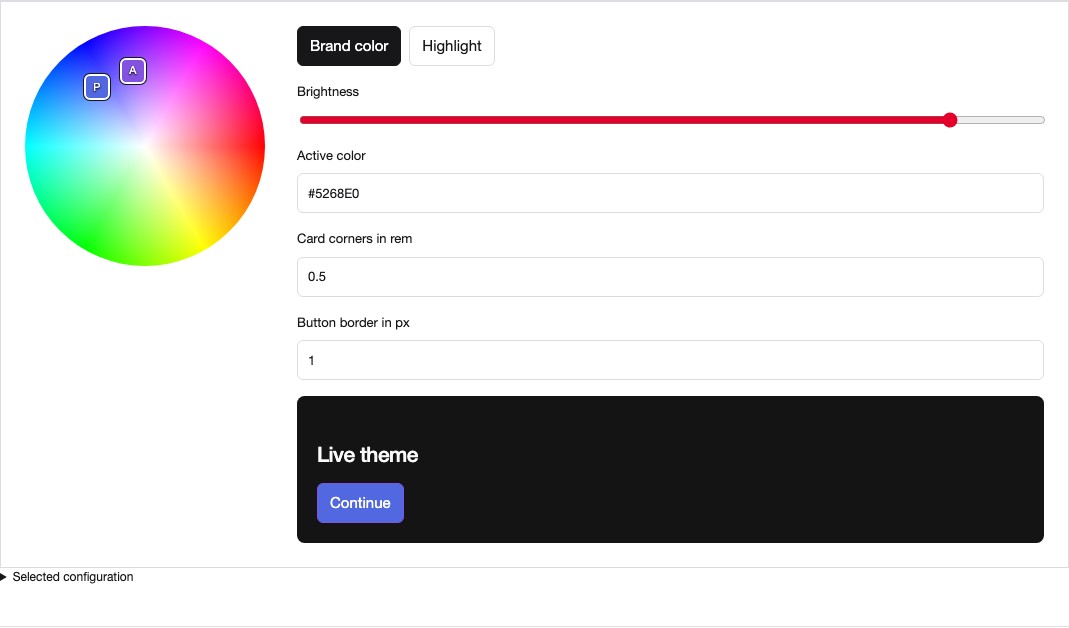1069x628 pixels.
Task: Switch to the Highlight tab
Action: click(x=451, y=46)
